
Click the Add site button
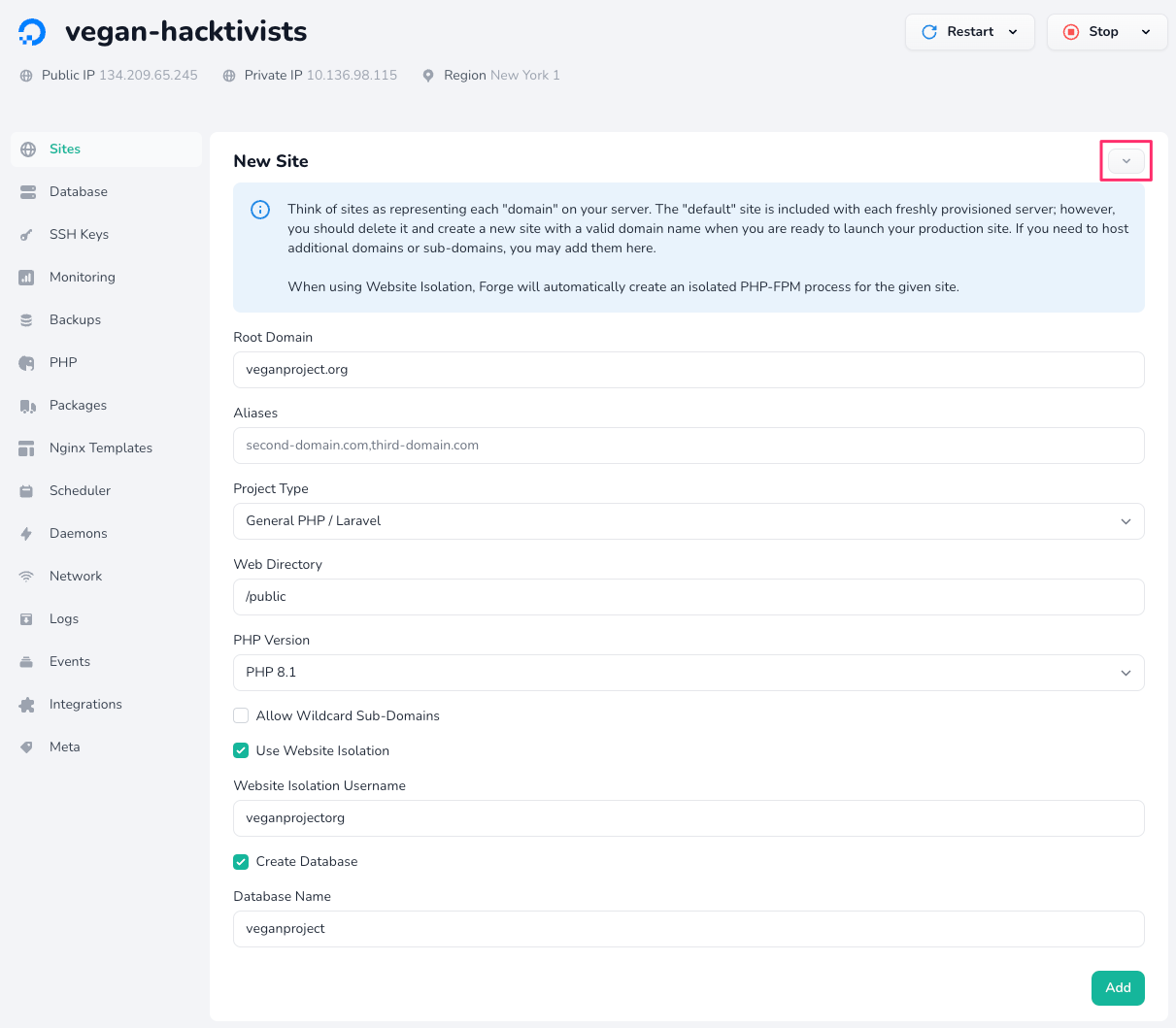pyautogui.click(x=1118, y=987)
